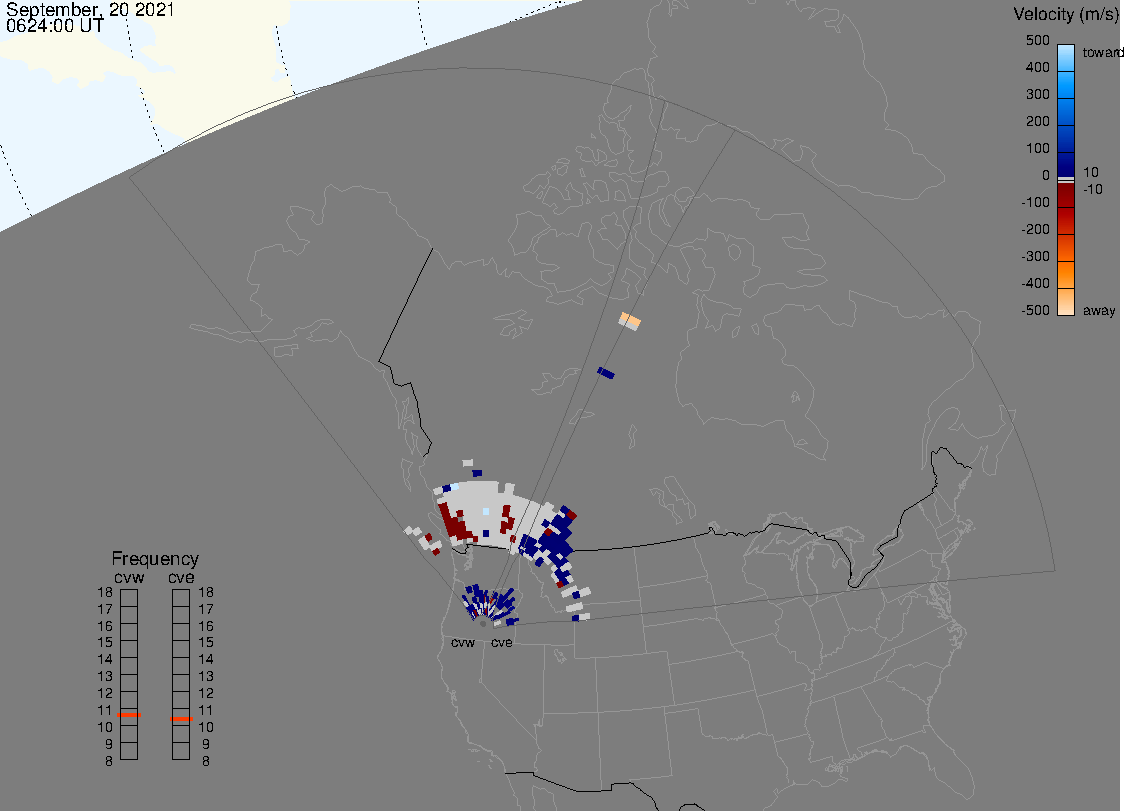Select the orange -300 to -400 velocity swatch
Viewport: 1124px width, 811px height.
[1066, 275]
